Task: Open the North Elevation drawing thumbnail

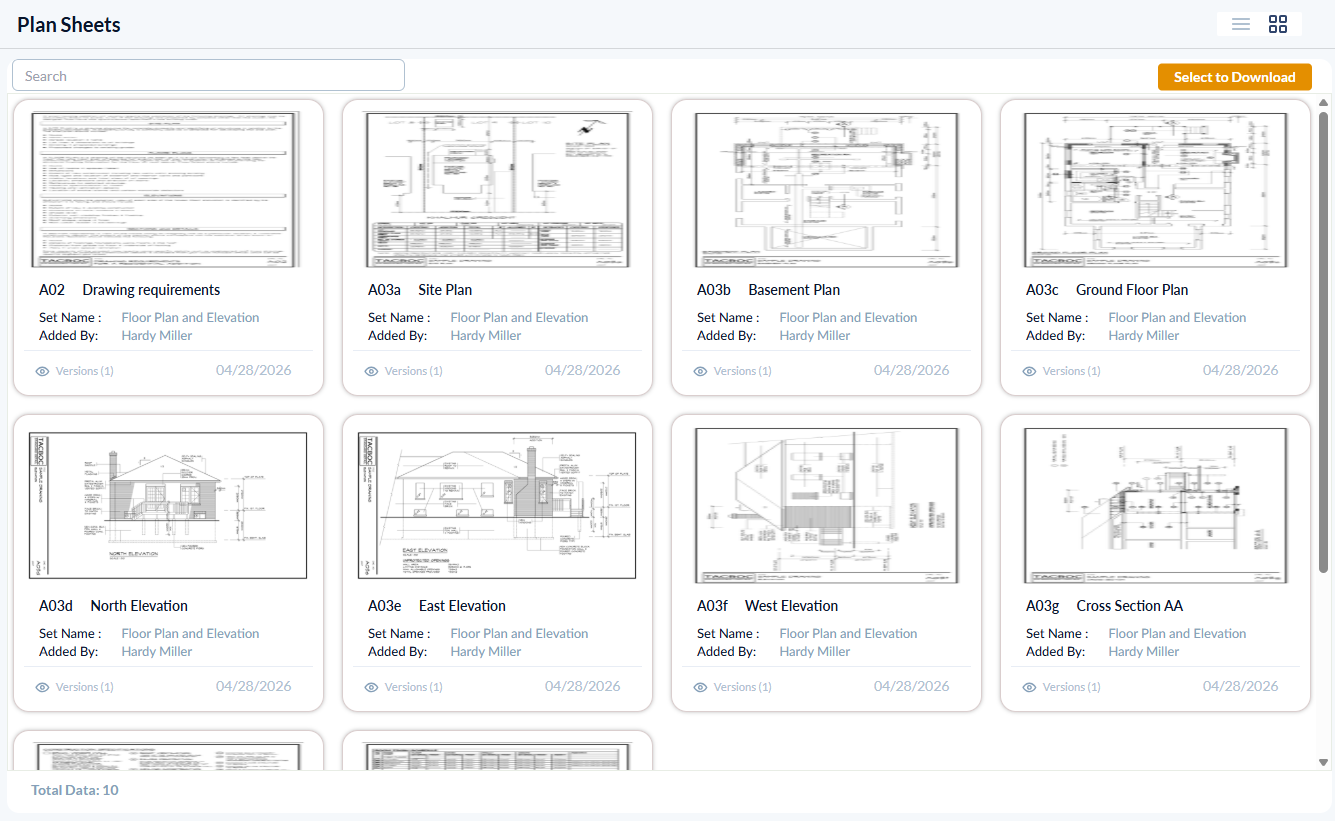Action: (168, 506)
